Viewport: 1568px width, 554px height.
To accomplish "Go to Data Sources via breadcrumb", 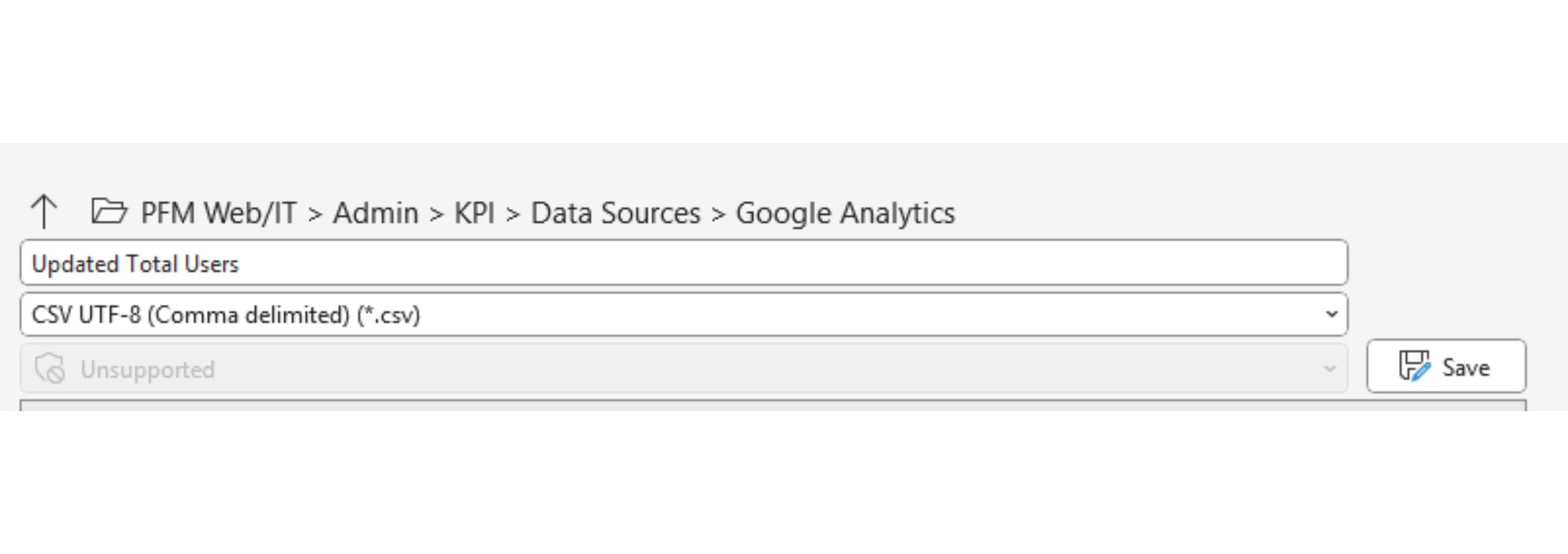I will coord(615,213).
